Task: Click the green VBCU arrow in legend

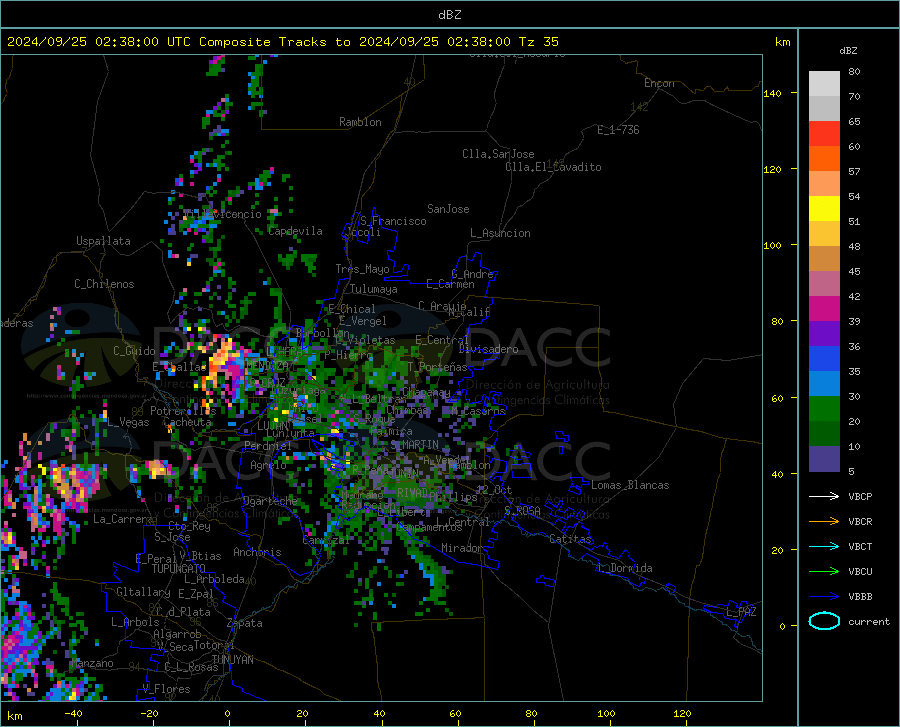Action: pos(824,572)
